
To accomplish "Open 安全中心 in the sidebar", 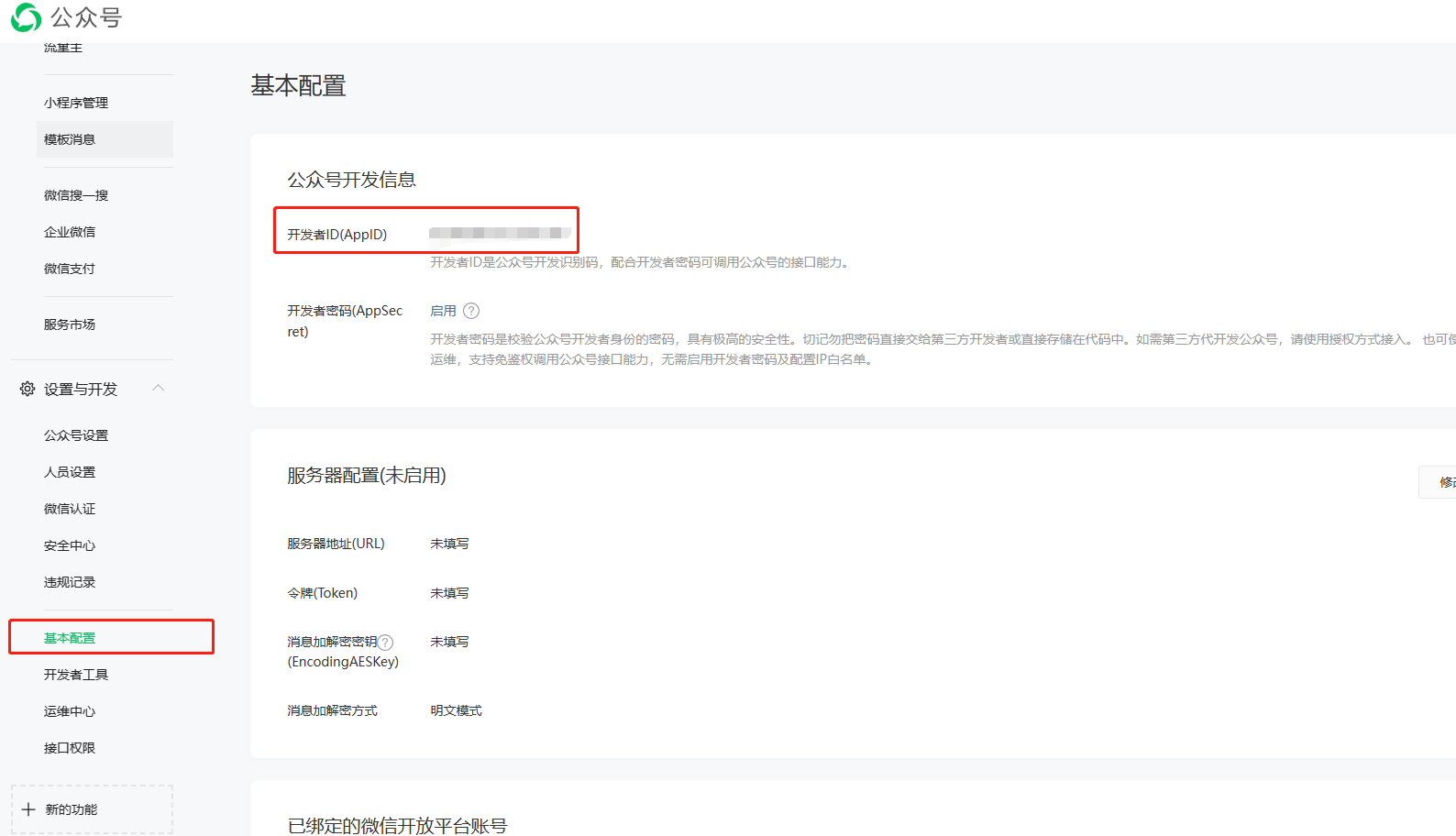I will [70, 545].
